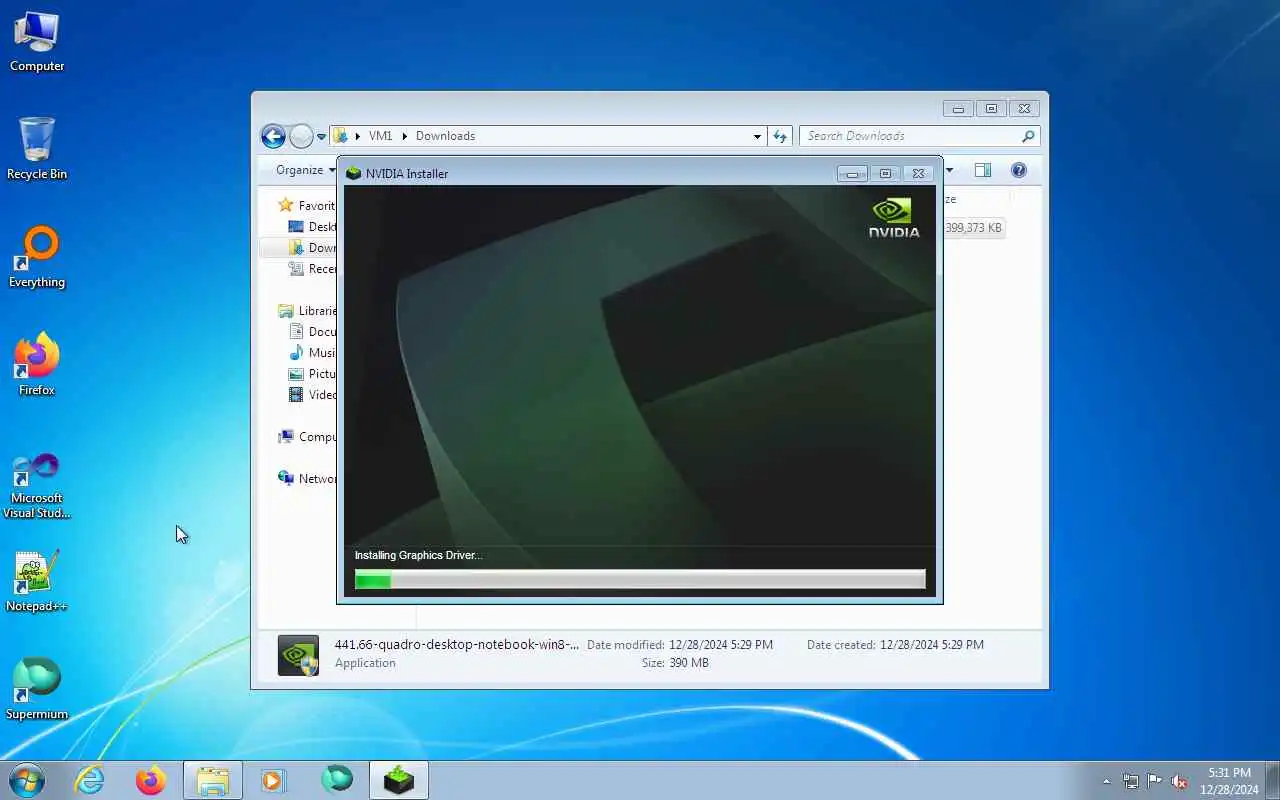This screenshot has width=1280, height=800.
Task: Click the muted volume tray icon
Action: click(1179, 781)
